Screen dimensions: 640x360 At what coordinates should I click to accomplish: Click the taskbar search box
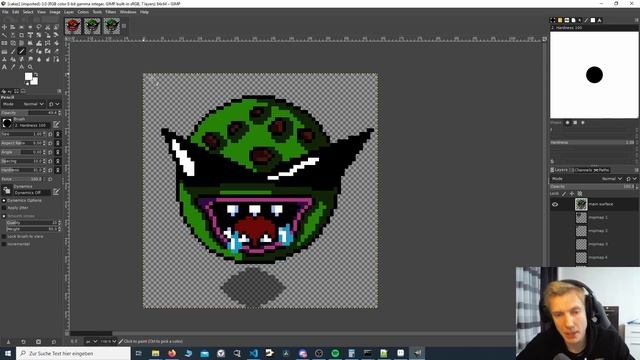pos(73,353)
